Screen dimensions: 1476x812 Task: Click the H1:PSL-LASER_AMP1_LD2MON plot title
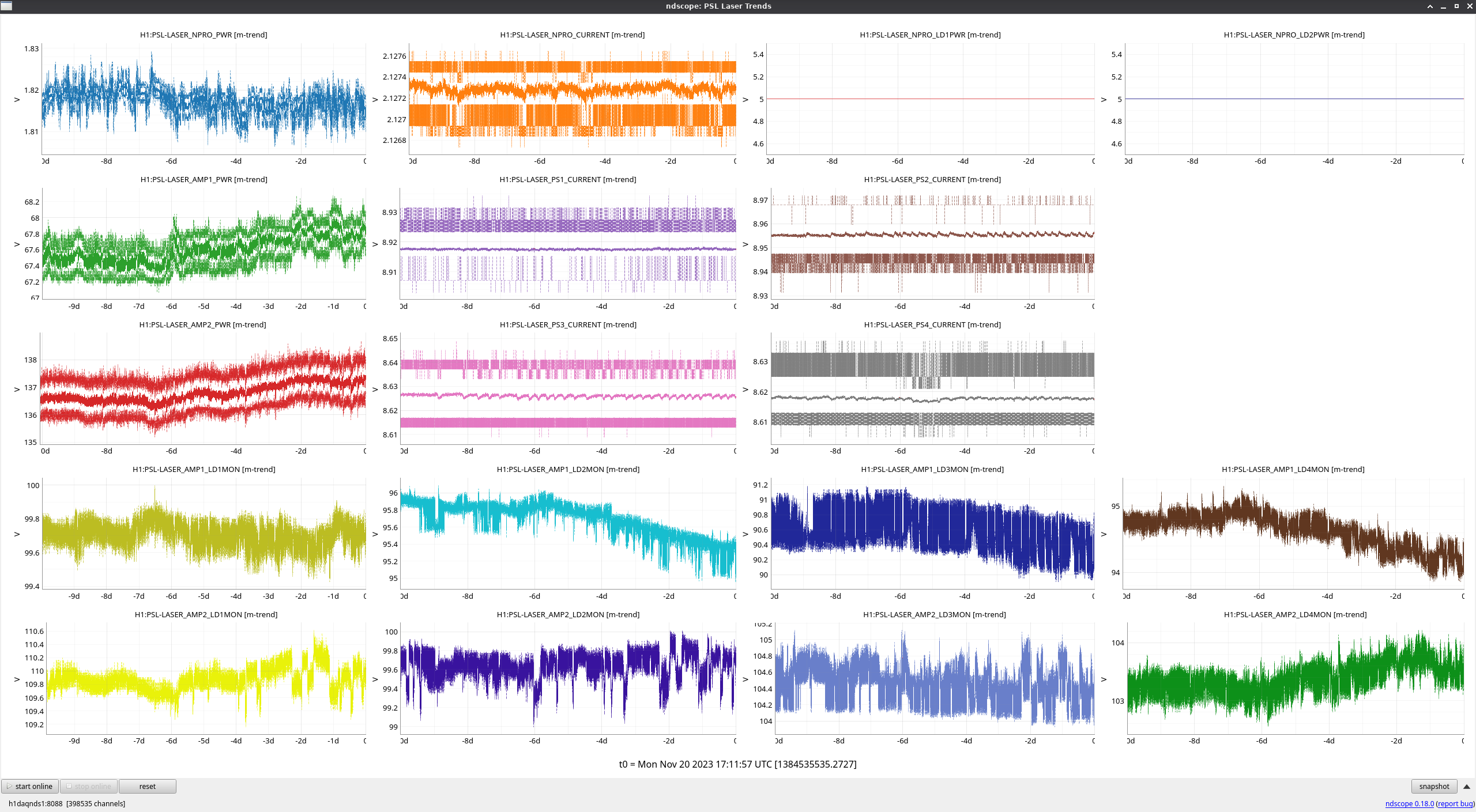[x=568, y=469]
